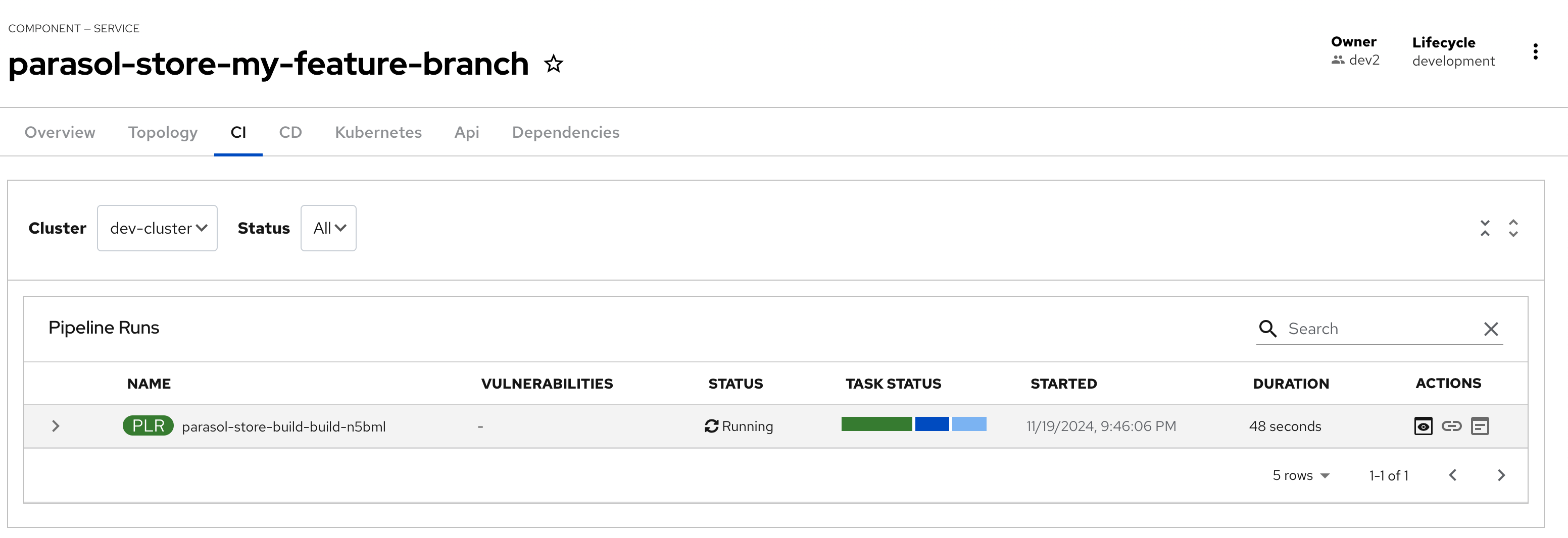Open the CD tab
This screenshot has height=538, width=1568.
(290, 133)
